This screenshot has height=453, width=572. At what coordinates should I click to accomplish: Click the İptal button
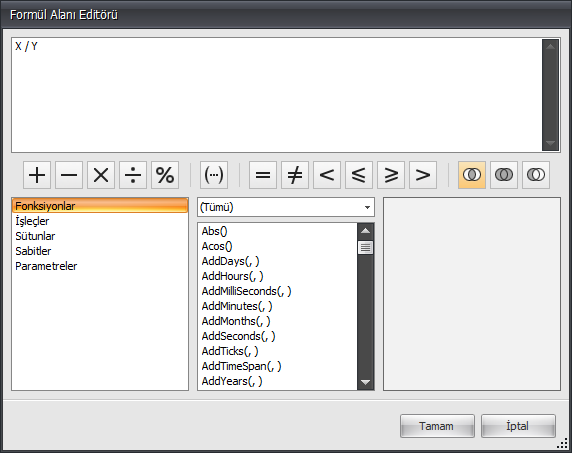(x=518, y=426)
